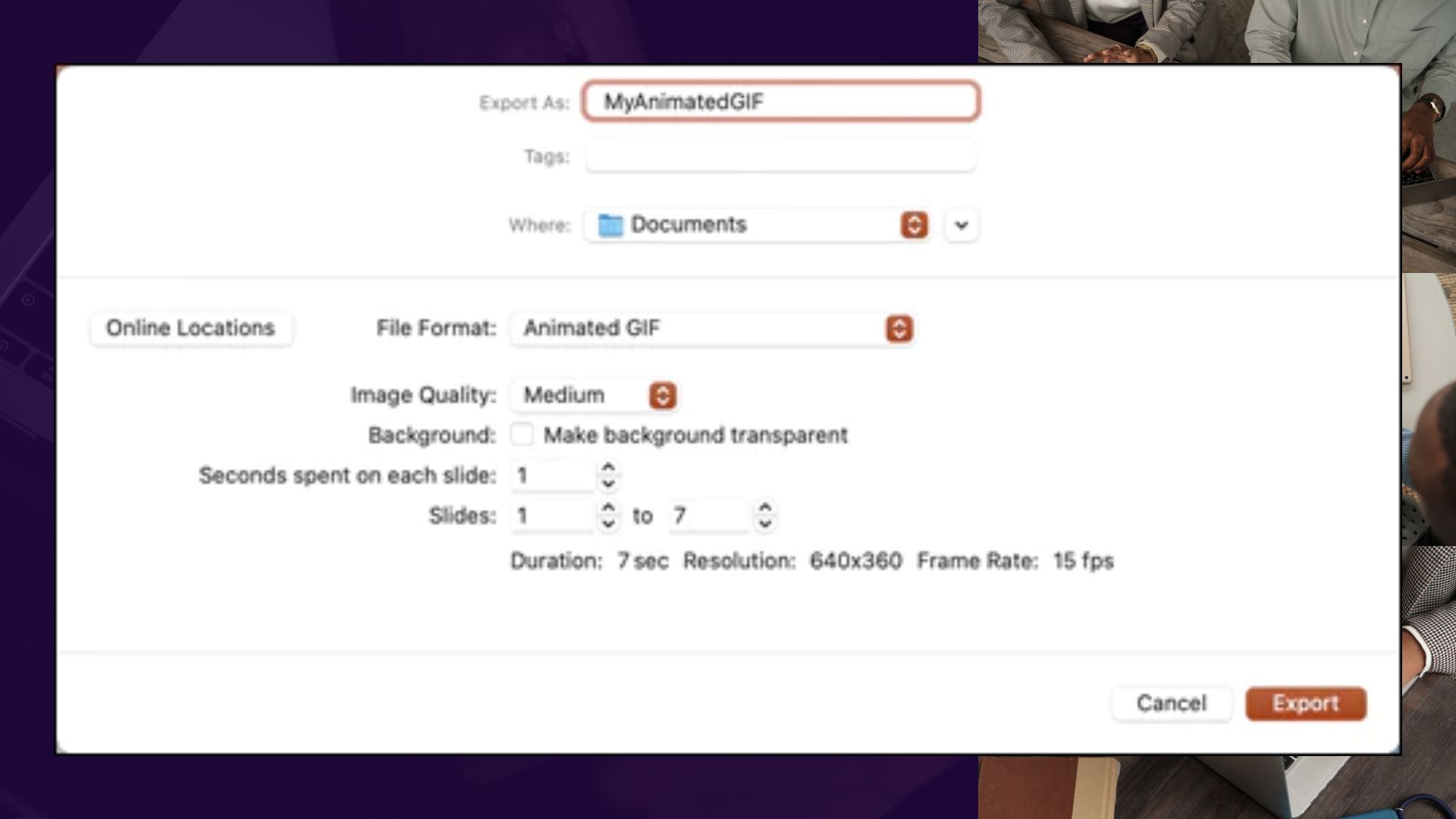This screenshot has width=1456, height=819.
Task: Open the File Format dropdown
Action: point(713,328)
